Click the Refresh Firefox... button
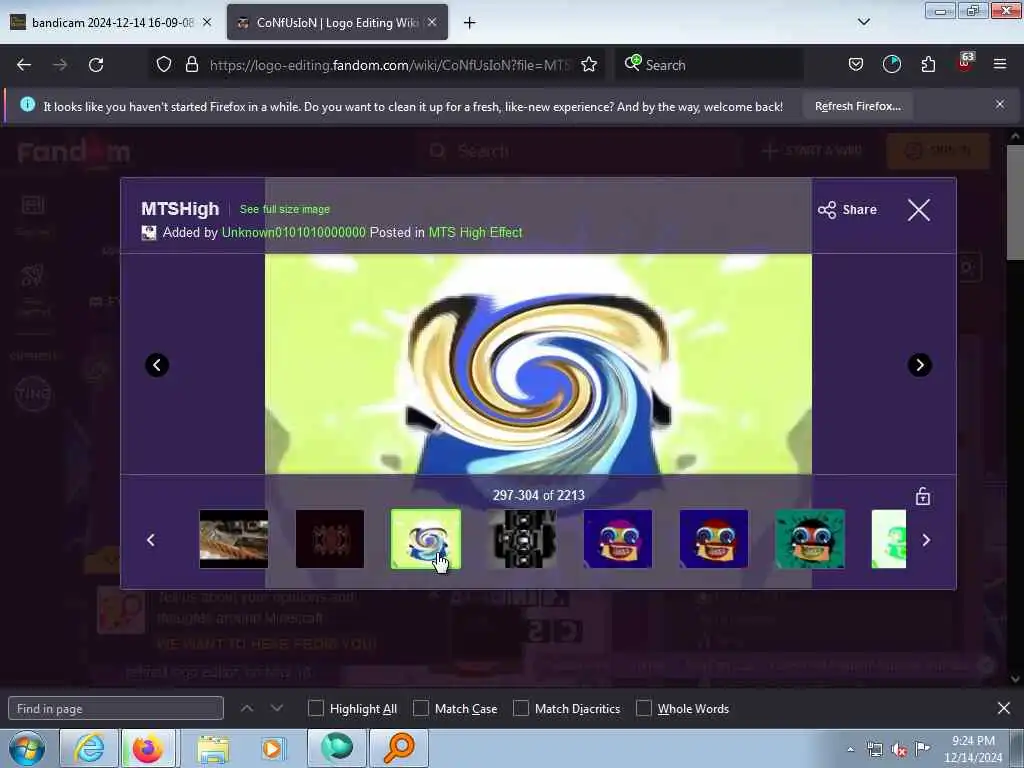Screen dimensions: 1024x768 pyautogui.click(x=857, y=106)
